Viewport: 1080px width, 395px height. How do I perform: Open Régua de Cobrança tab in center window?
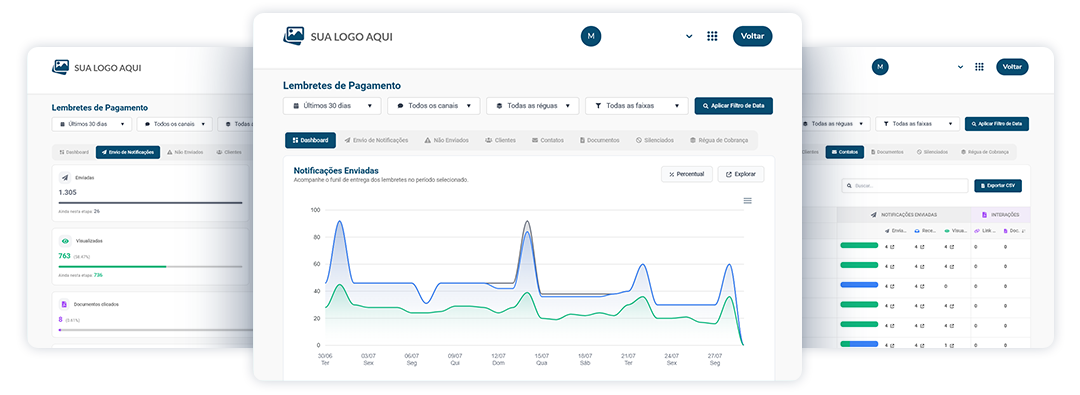coord(719,140)
